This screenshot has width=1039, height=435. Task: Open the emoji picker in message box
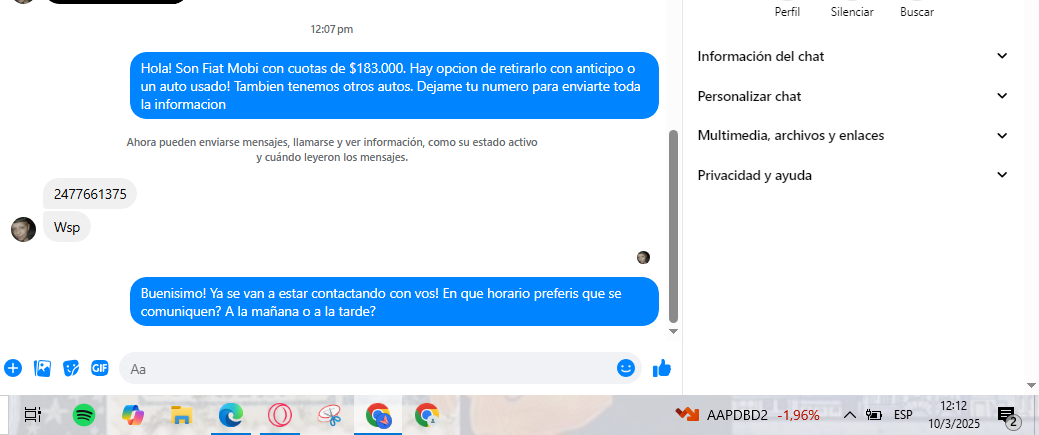click(x=626, y=368)
